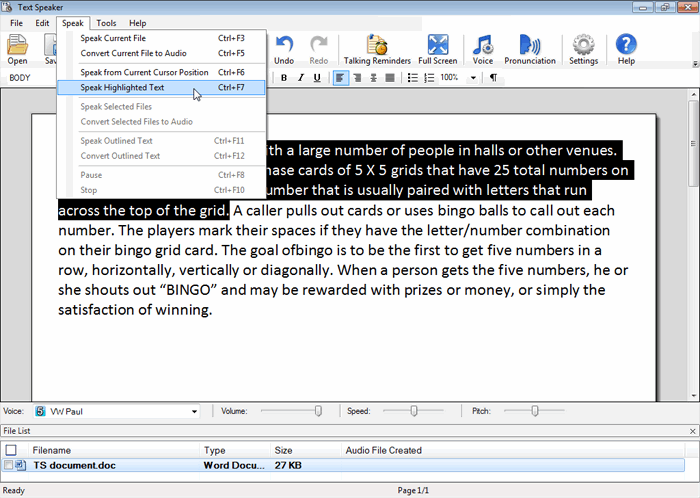700x498 pixels.
Task: Toggle italic formatting button
Action: pos(300,77)
